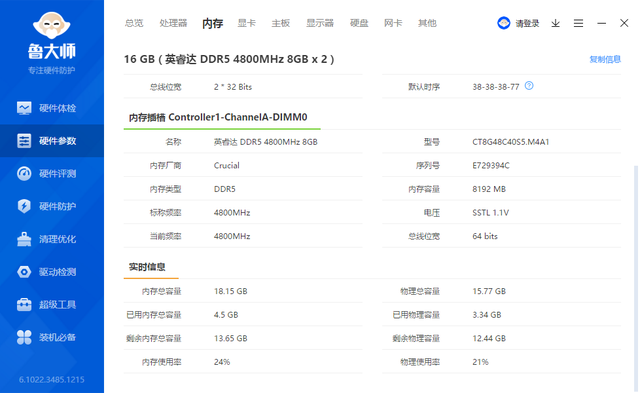
Task: Switch to the 硬盘 tab
Action: click(359, 23)
